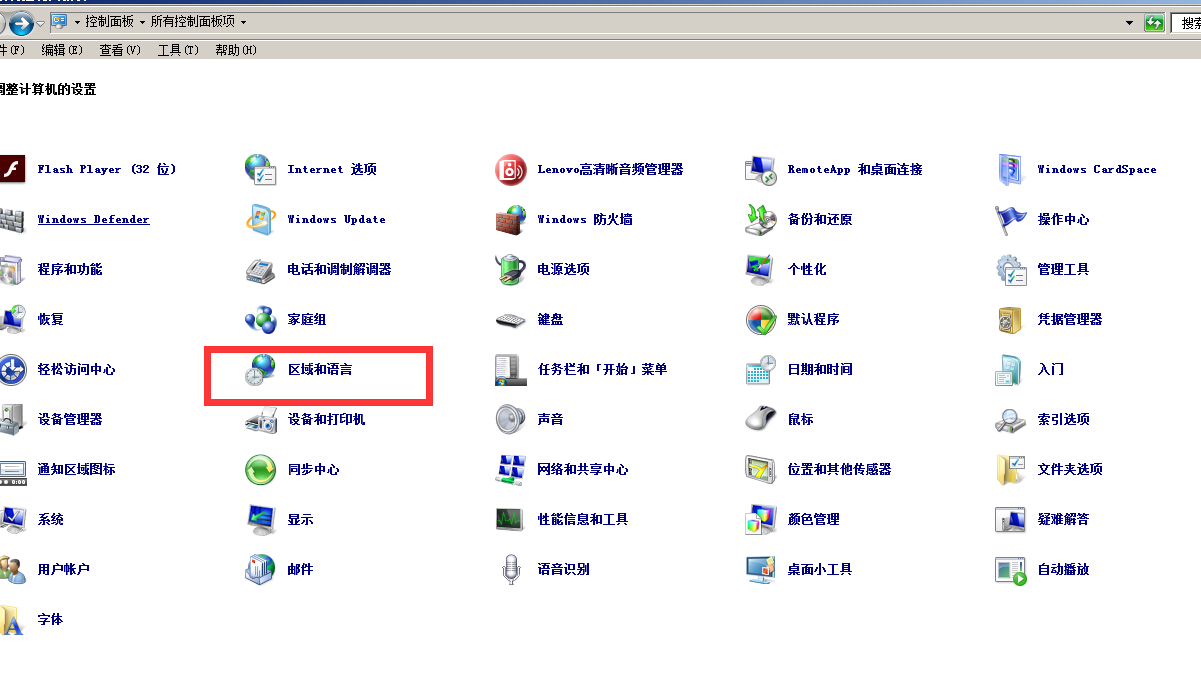Screen dimensions: 1201x677
Task: Open 操作中心 item
Action: (1042, 219)
